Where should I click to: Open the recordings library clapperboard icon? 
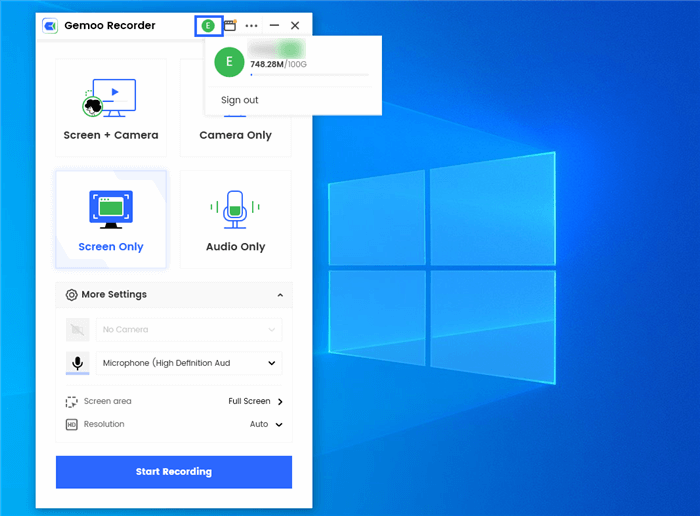tap(230, 25)
